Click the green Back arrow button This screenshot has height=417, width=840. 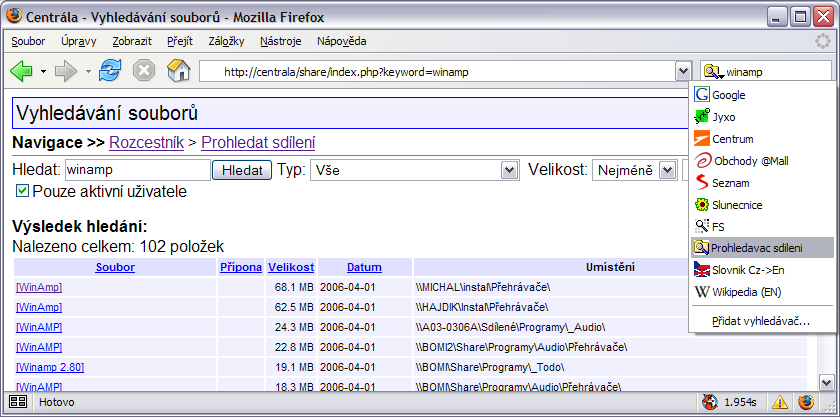click(x=21, y=71)
